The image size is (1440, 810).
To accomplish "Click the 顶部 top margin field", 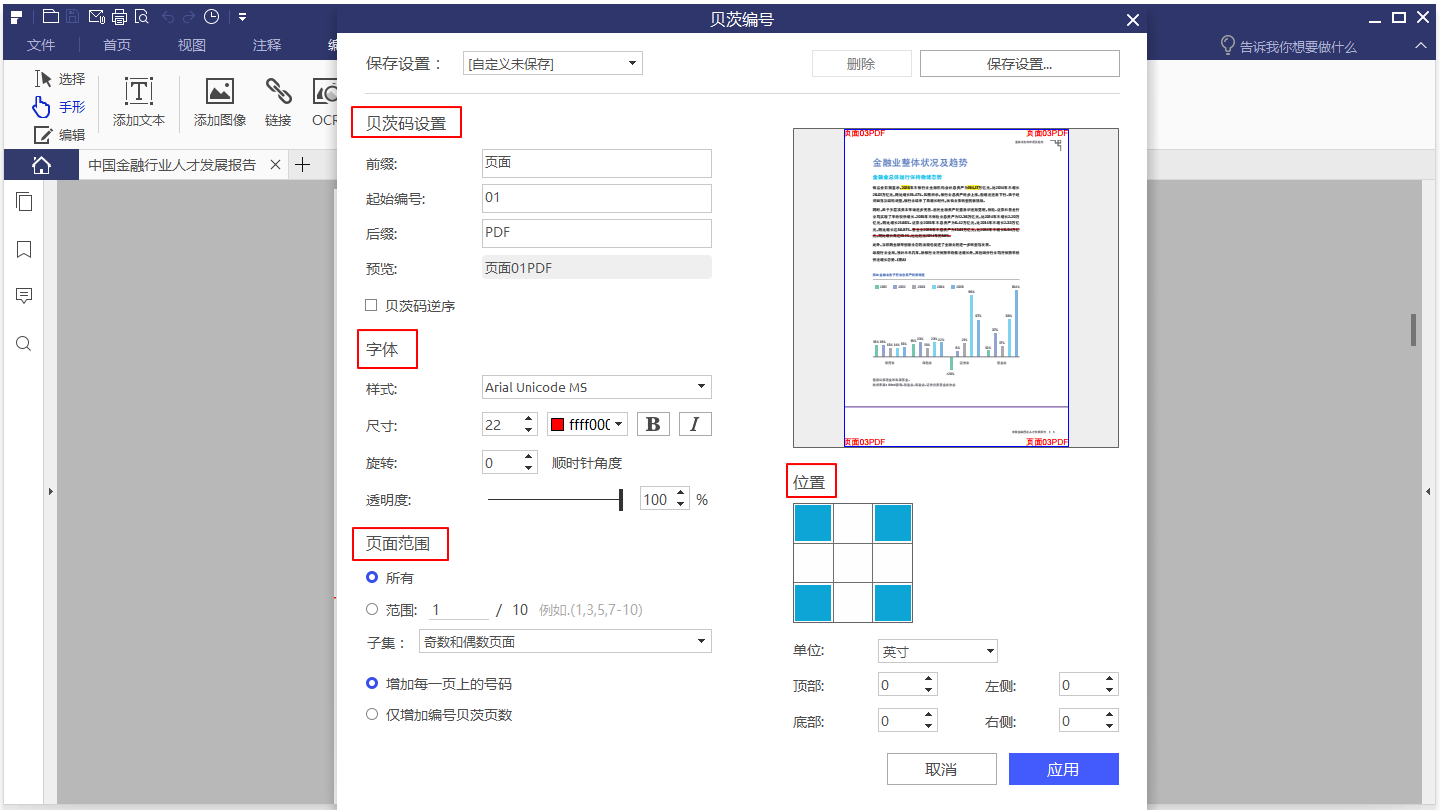I will pyautogui.click(x=908, y=684).
